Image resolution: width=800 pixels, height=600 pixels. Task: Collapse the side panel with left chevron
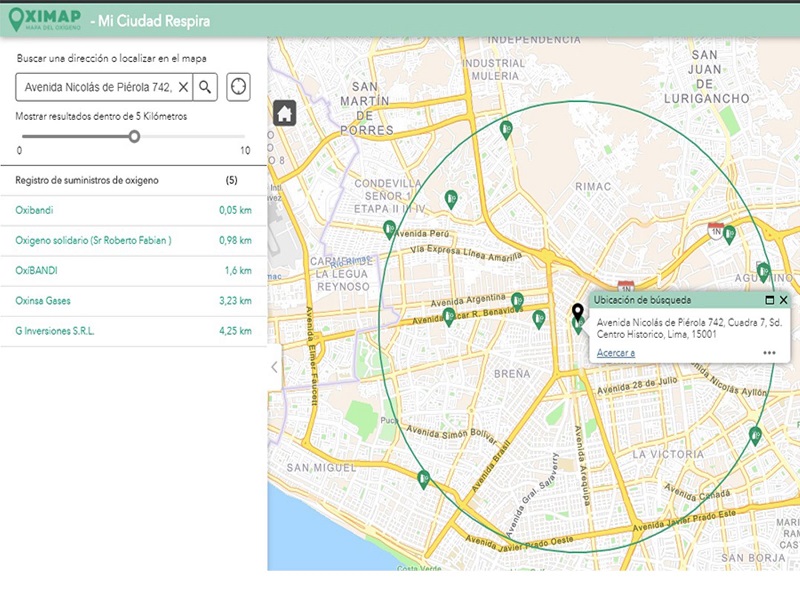274,367
